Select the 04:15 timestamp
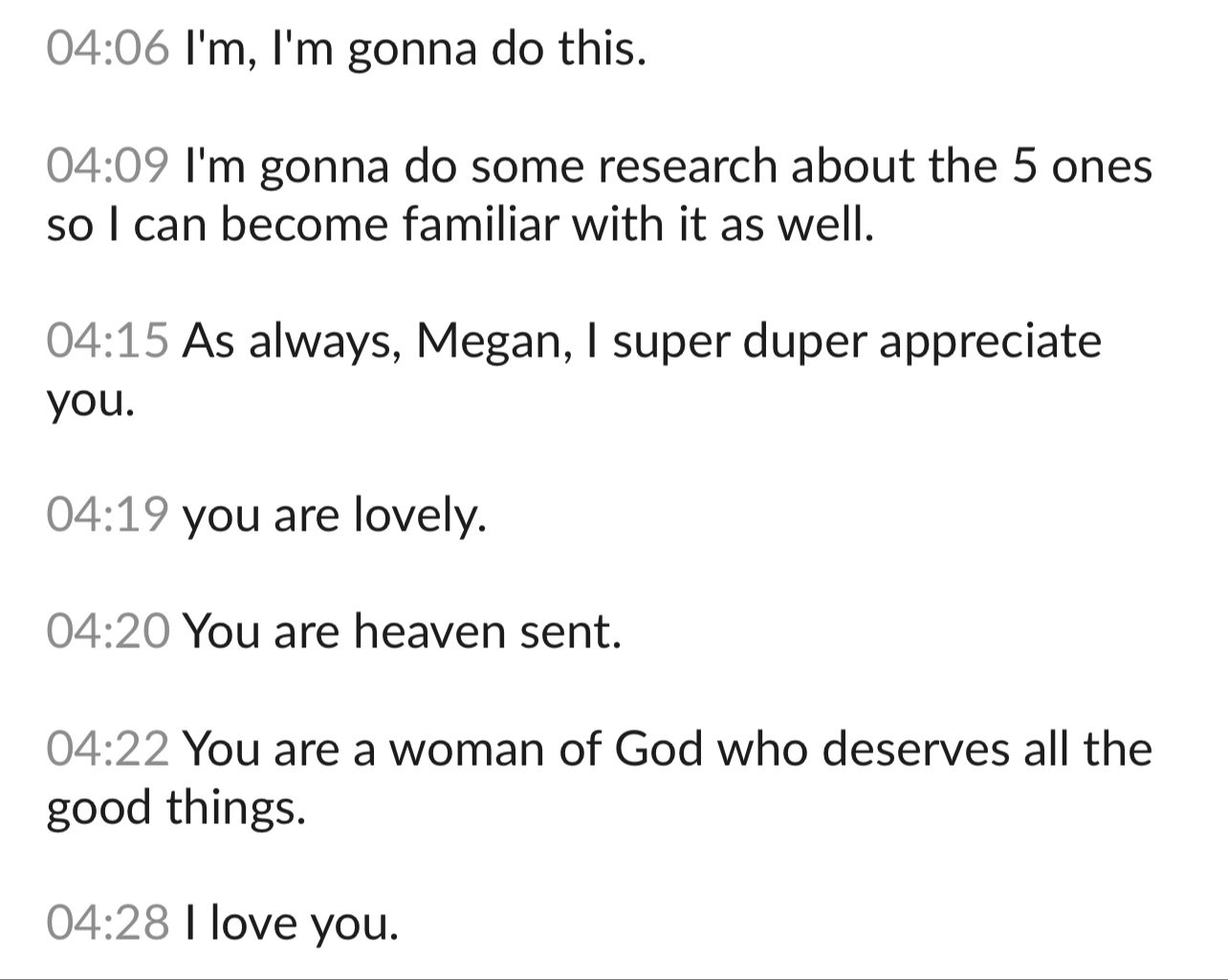Viewport: 1228px width, 980px height. coord(108,341)
